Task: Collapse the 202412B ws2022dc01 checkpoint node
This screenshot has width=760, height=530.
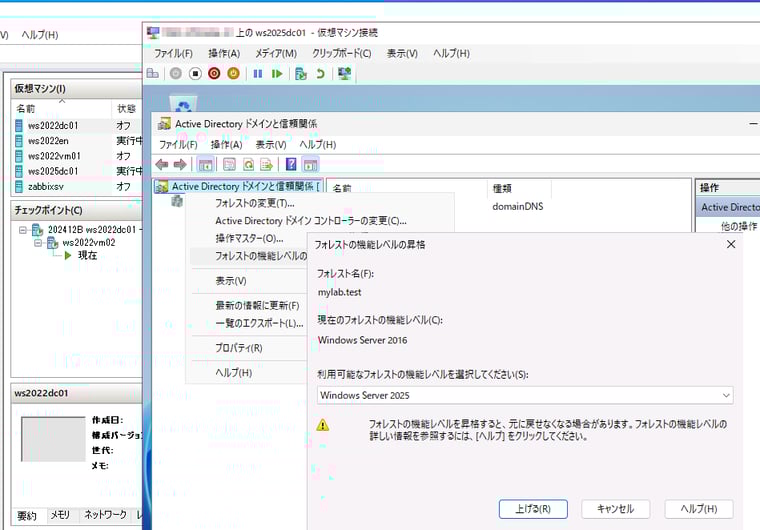Action: click(x=22, y=230)
